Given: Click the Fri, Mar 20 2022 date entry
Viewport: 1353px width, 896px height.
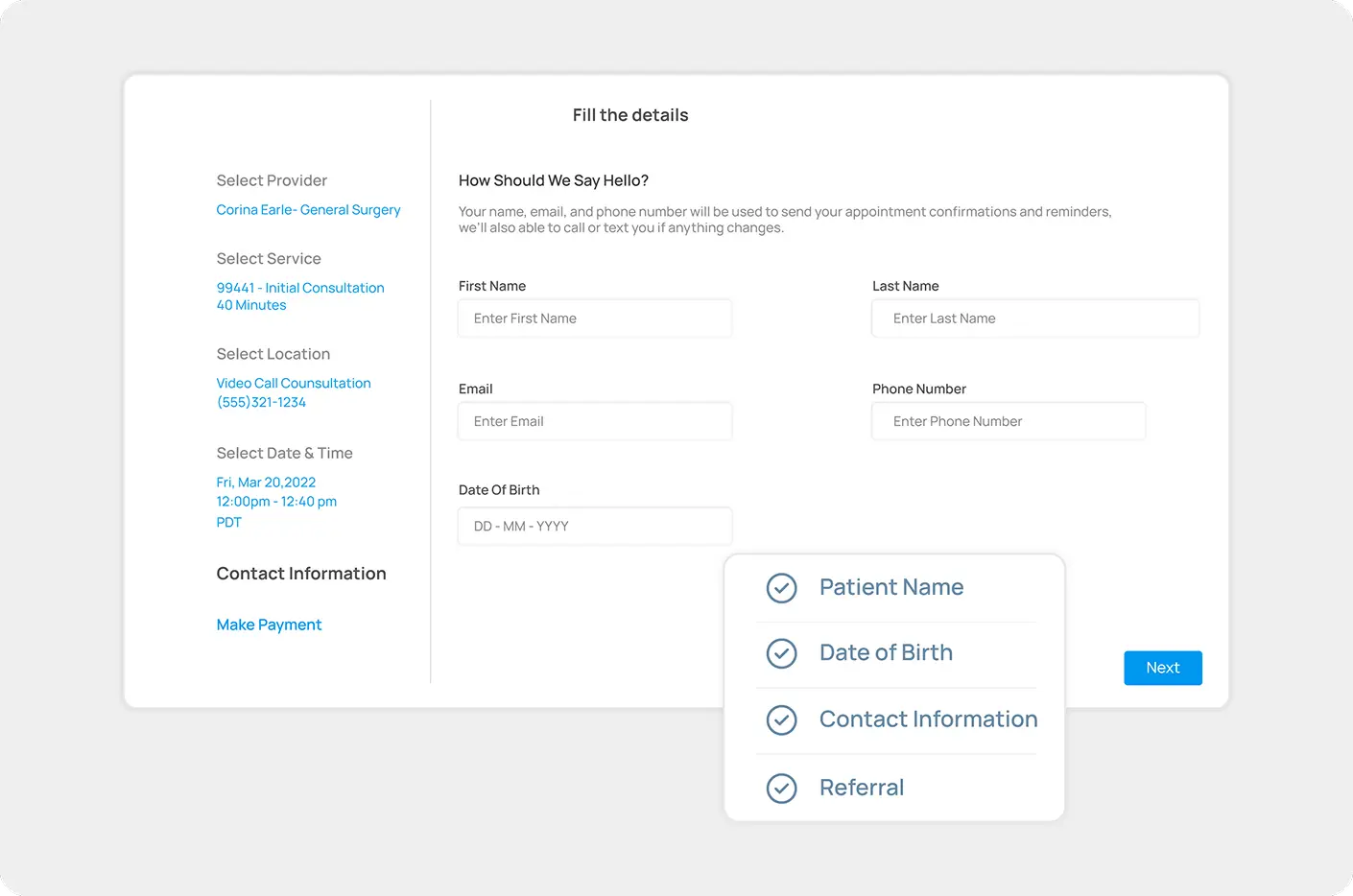Looking at the screenshot, I should click(x=266, y=482).
